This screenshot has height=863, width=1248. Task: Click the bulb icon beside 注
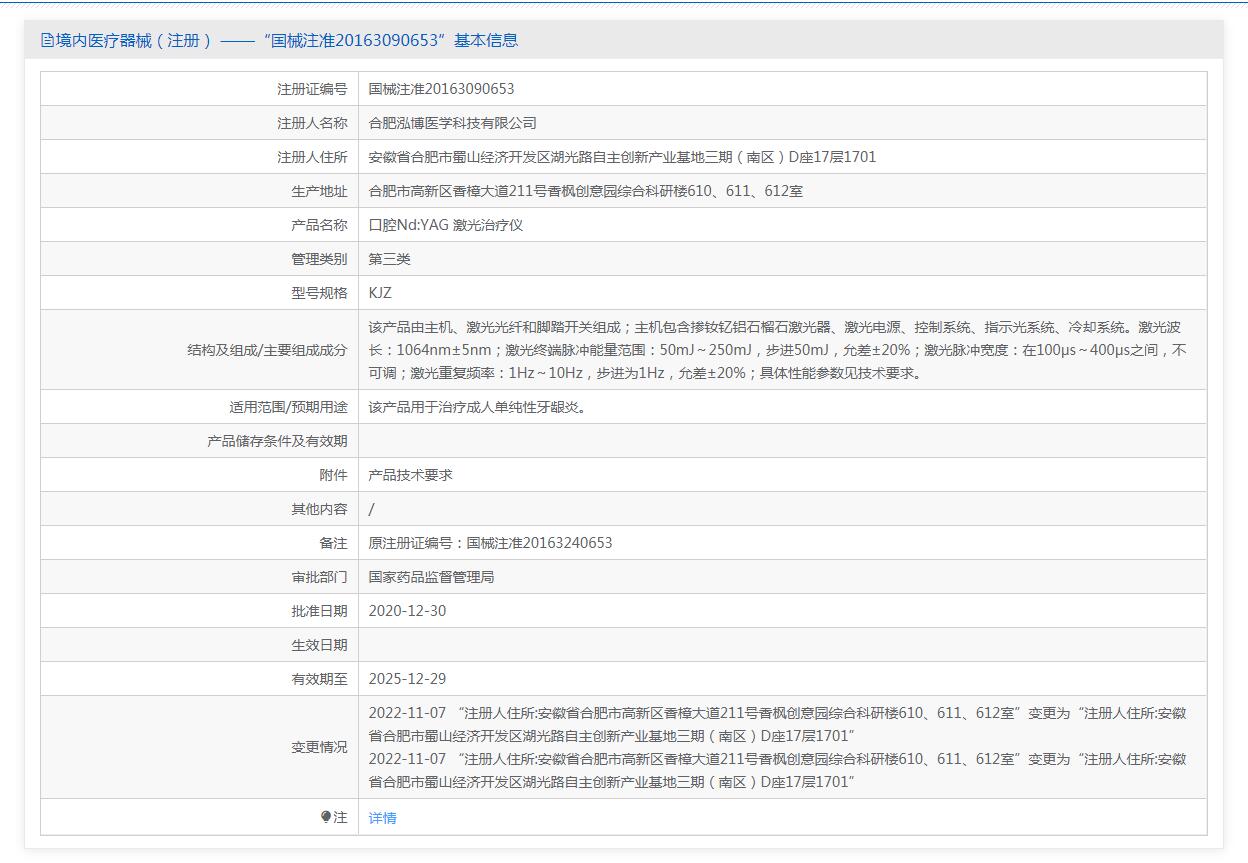coord(326,817)
